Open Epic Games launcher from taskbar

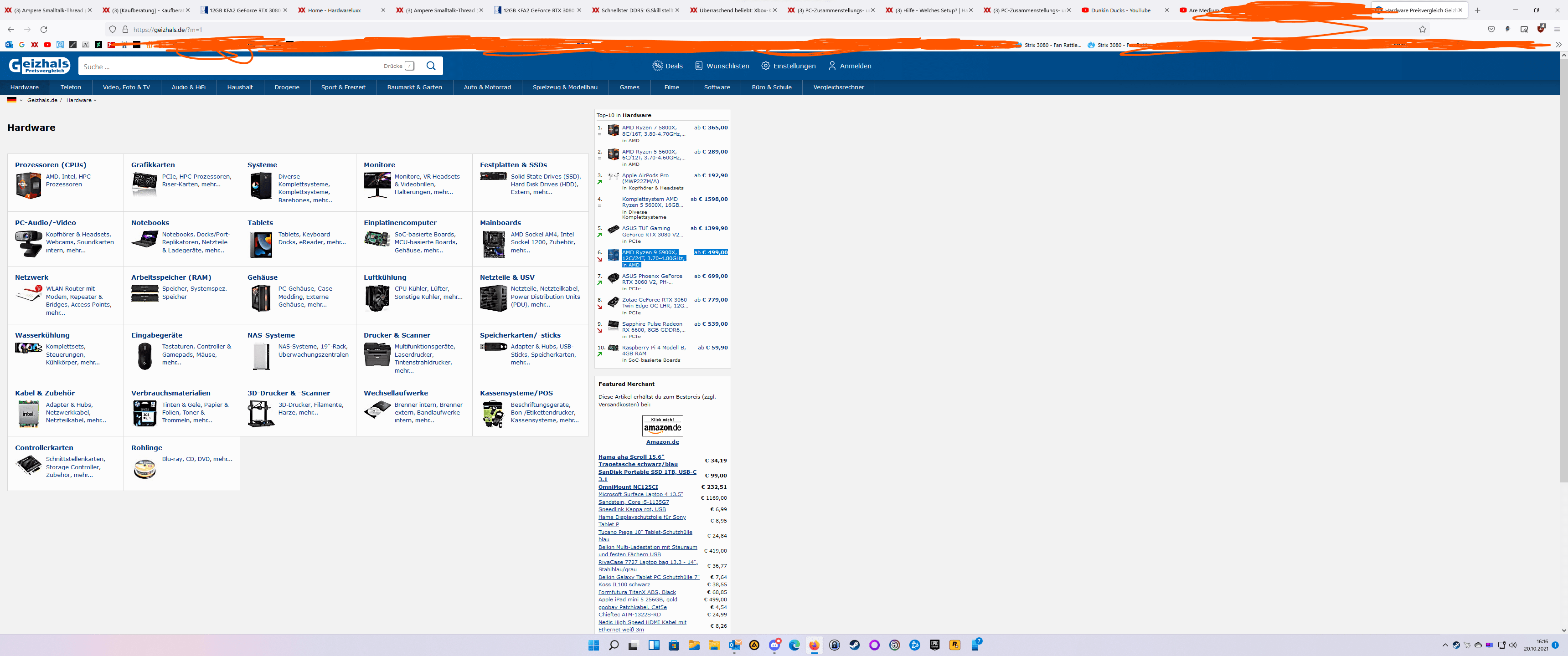point(935,645)
